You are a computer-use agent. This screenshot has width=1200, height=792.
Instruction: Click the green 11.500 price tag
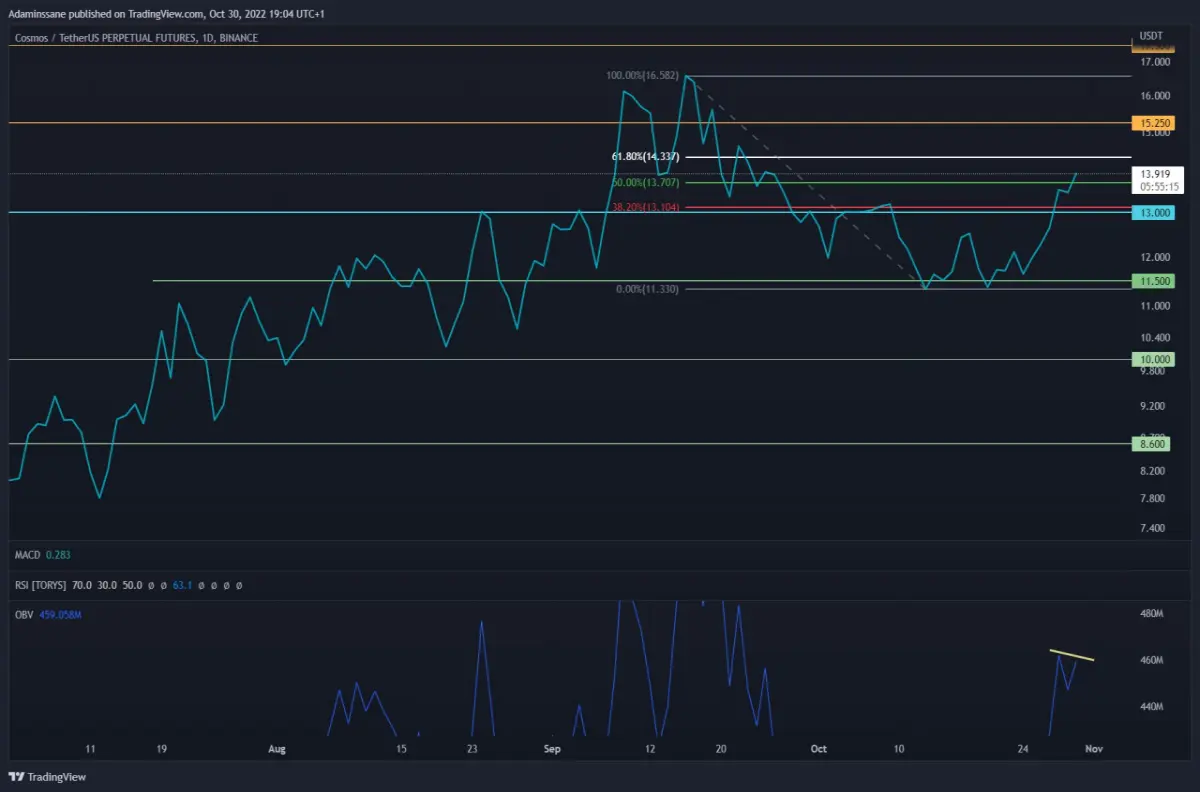(x=1152, y=281)
